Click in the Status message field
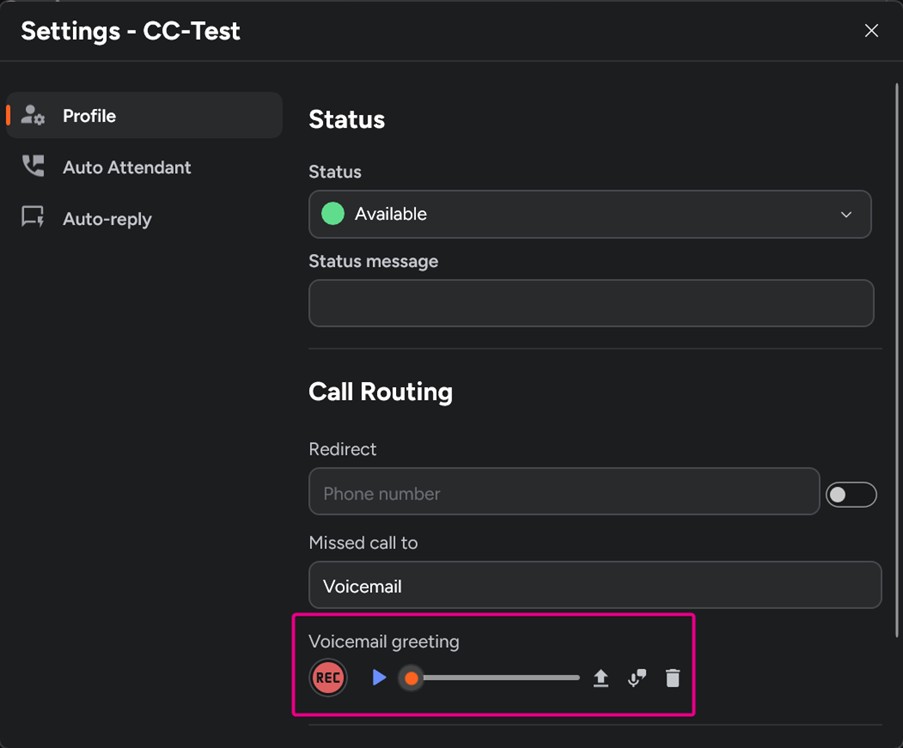 click(591, 303)
